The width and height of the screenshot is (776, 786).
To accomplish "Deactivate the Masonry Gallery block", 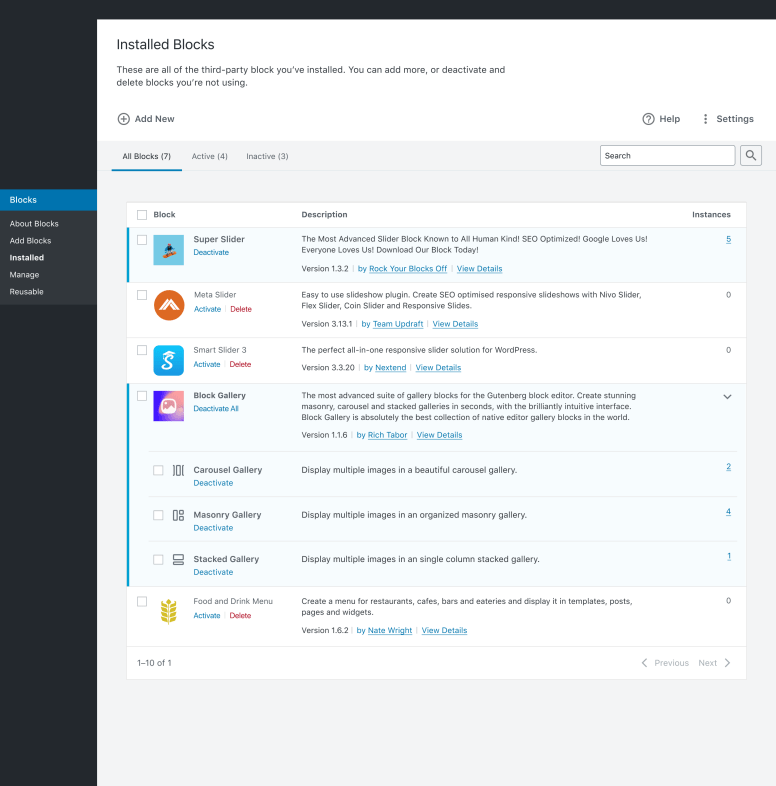I will click(x=213, y=528).
